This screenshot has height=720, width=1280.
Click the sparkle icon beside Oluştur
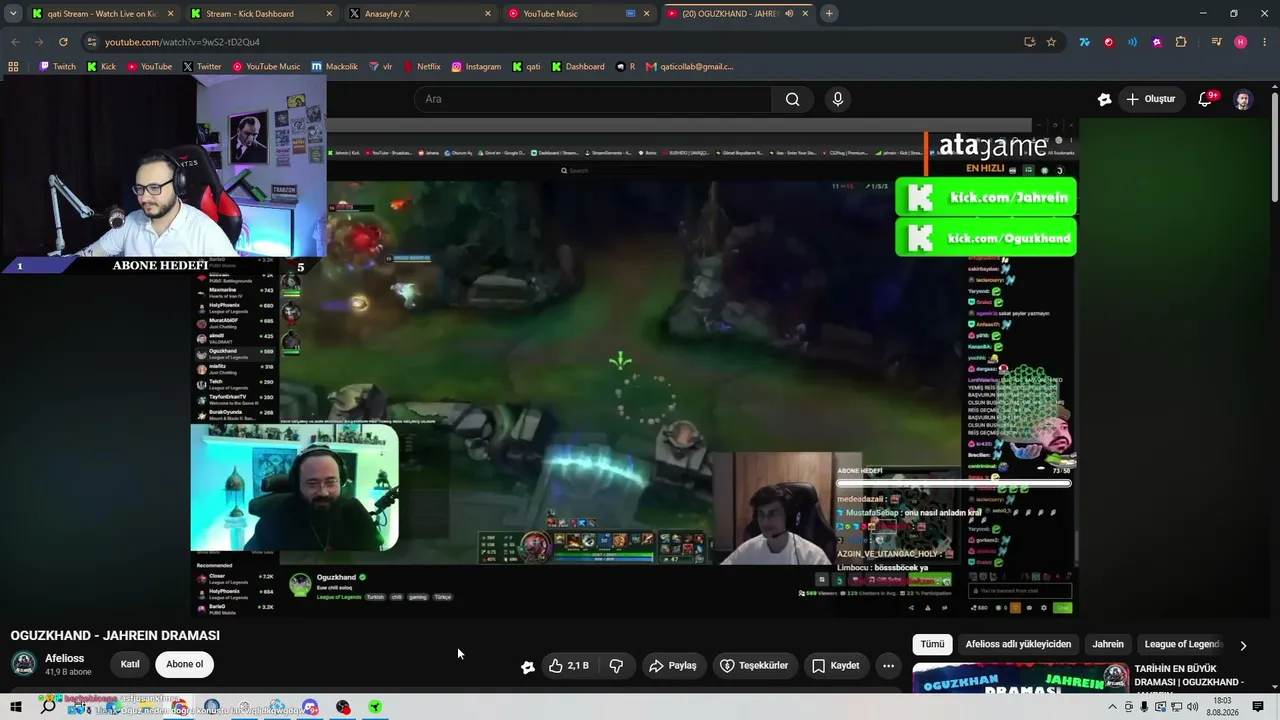(x=1104, y=99)
